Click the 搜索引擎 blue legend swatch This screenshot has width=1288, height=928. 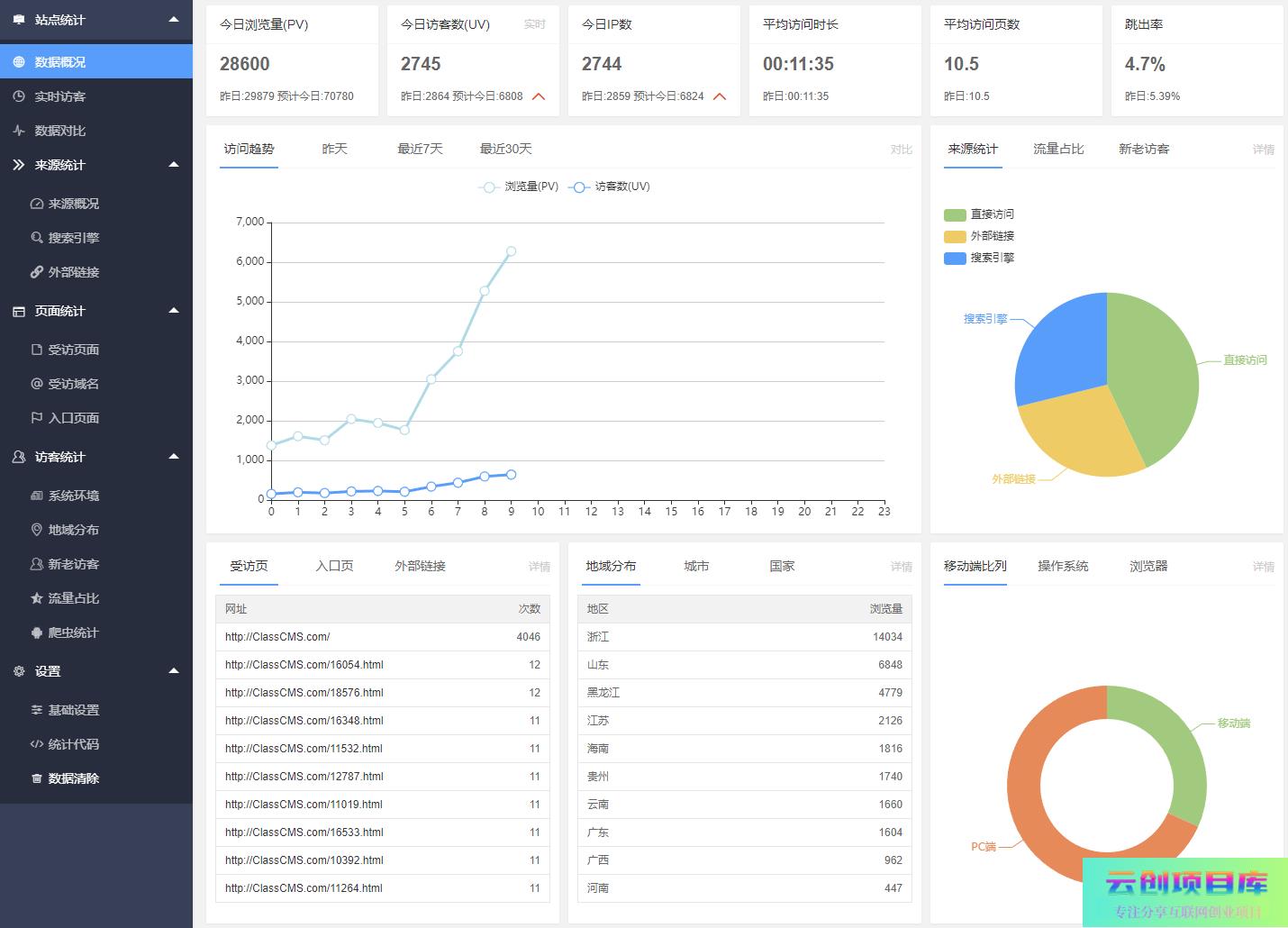(x=955, y=258)
